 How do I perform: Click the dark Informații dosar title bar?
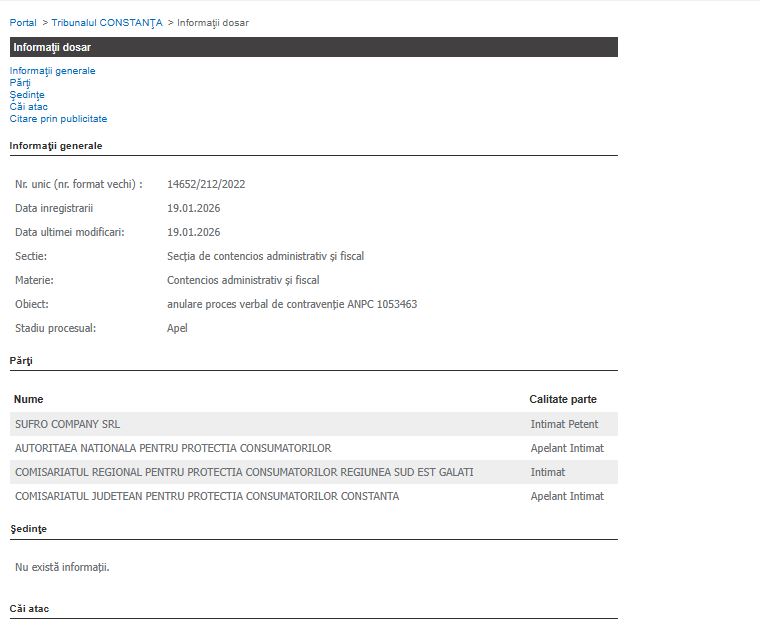pyautogui.click(x=313, y=47)
